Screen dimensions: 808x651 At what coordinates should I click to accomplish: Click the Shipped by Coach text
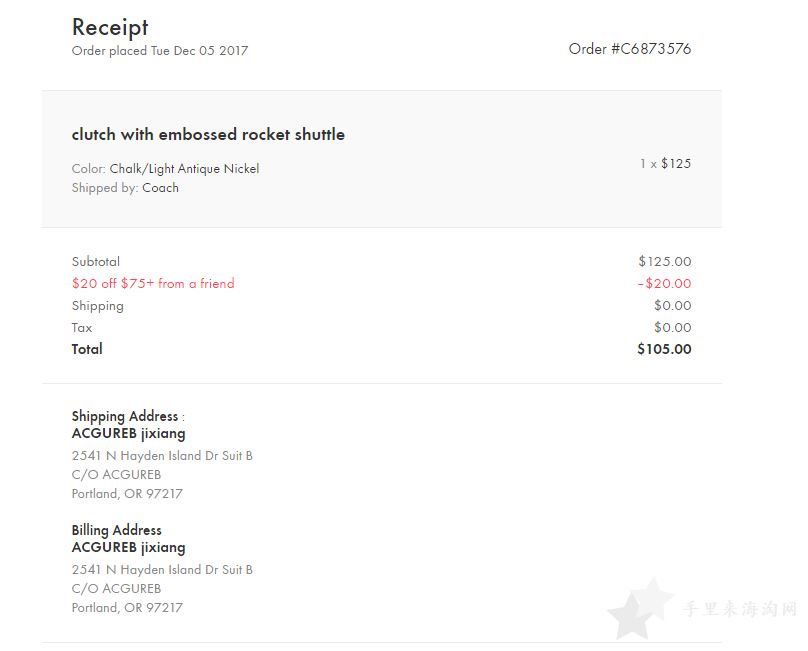coord(125,188)
